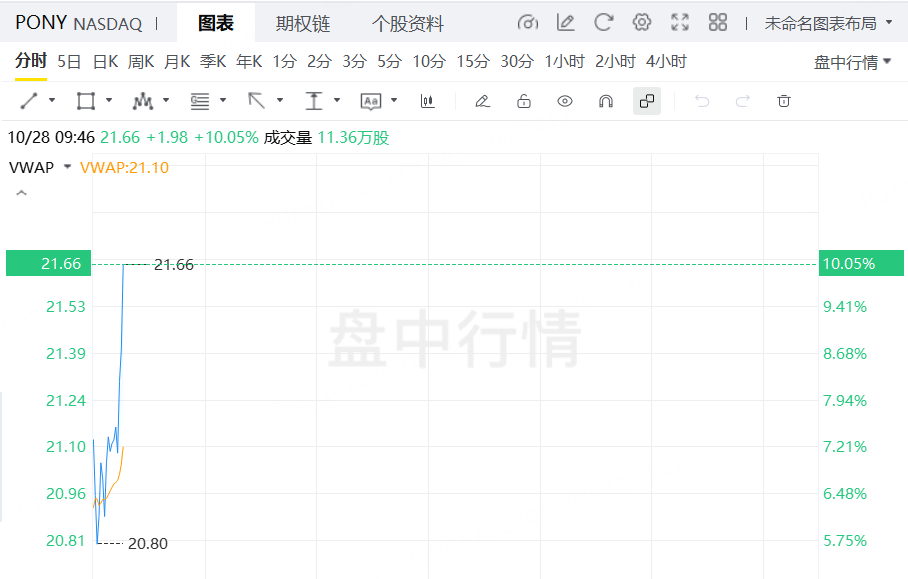The height and width of the screenshot is (579, 908).
Task: Select 30分 timeframe
Action: [x=517, y=61]
